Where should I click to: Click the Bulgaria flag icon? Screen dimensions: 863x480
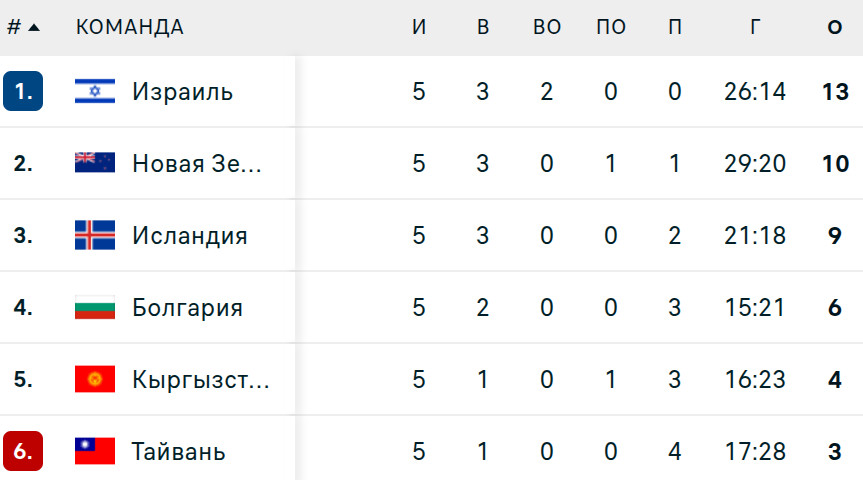point(95,308)
